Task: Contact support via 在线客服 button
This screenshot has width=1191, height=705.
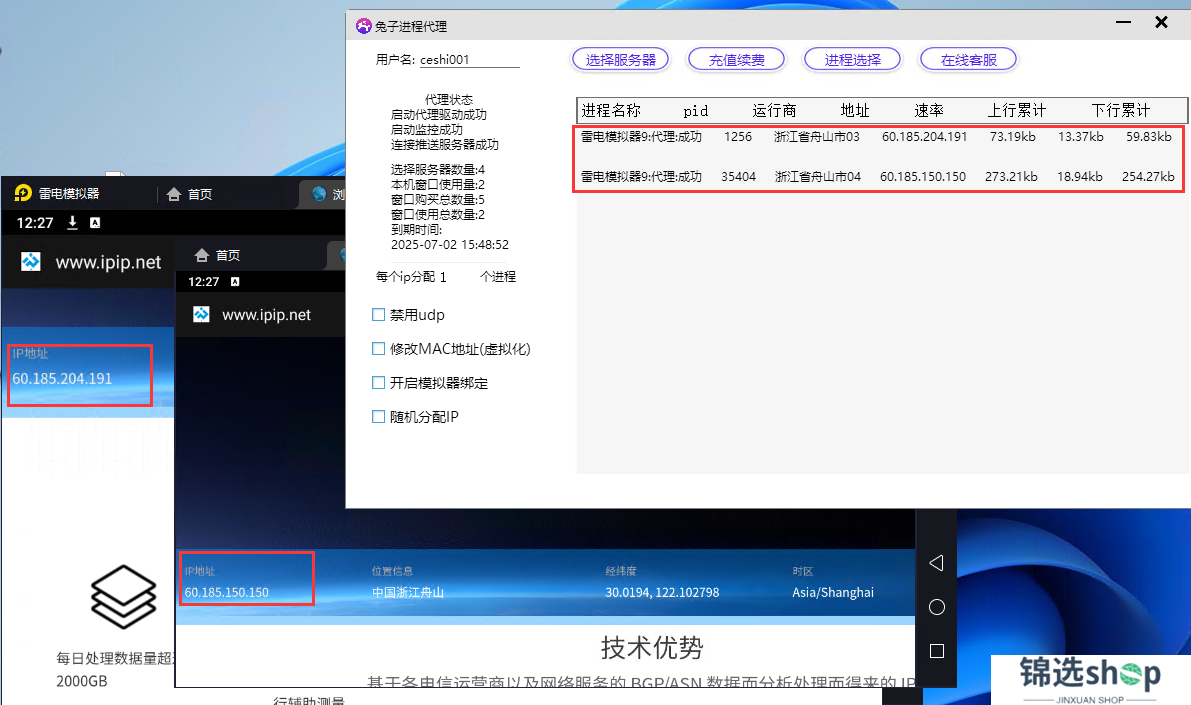Action: coord(968,59)
